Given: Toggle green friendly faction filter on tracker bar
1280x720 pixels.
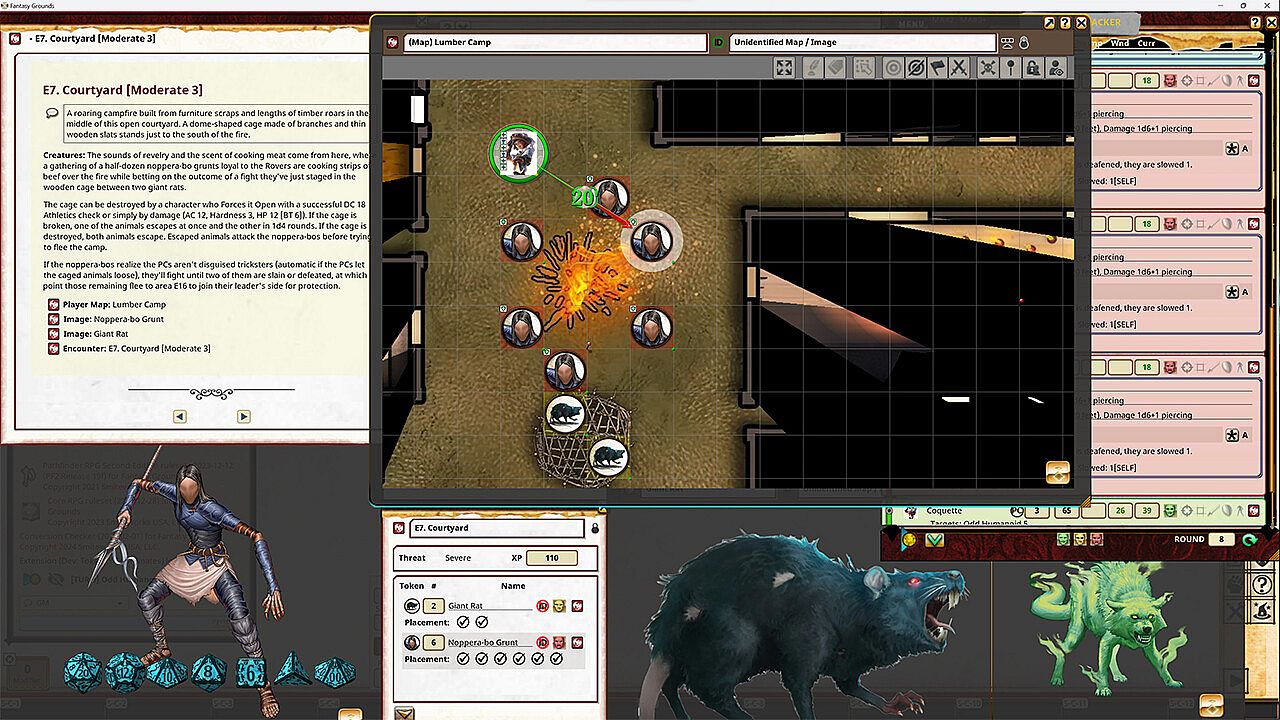Looking at the screenshot, I should pyautogui.click(x=1063, y=540).
